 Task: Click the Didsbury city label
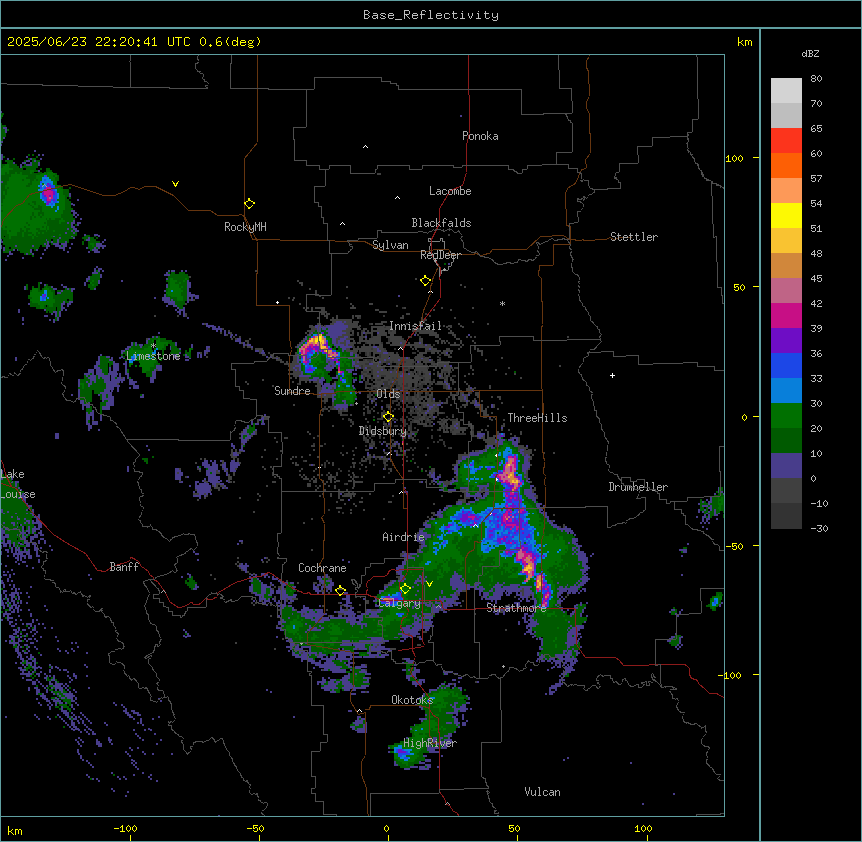(383, 431)
